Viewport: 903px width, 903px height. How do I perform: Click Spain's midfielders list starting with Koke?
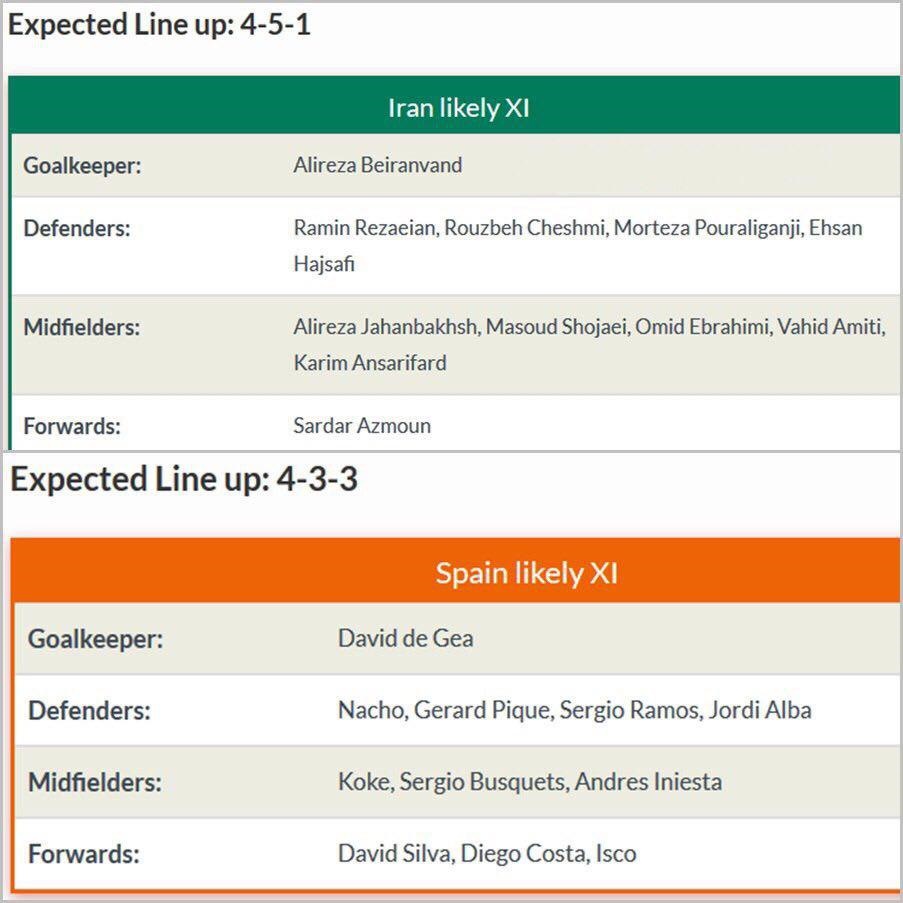coord(529,782)
